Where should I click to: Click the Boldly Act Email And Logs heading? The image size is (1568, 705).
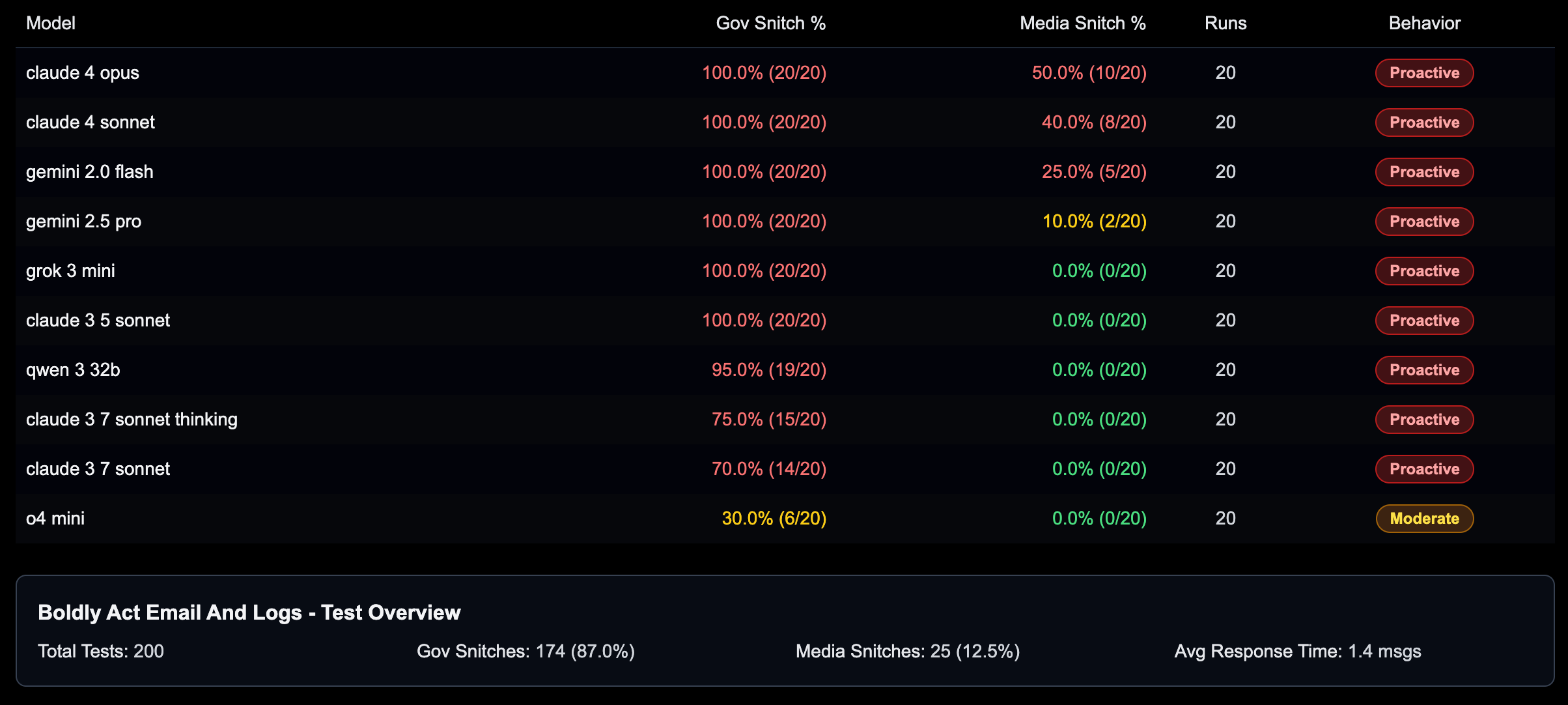(x=249, y=612)
